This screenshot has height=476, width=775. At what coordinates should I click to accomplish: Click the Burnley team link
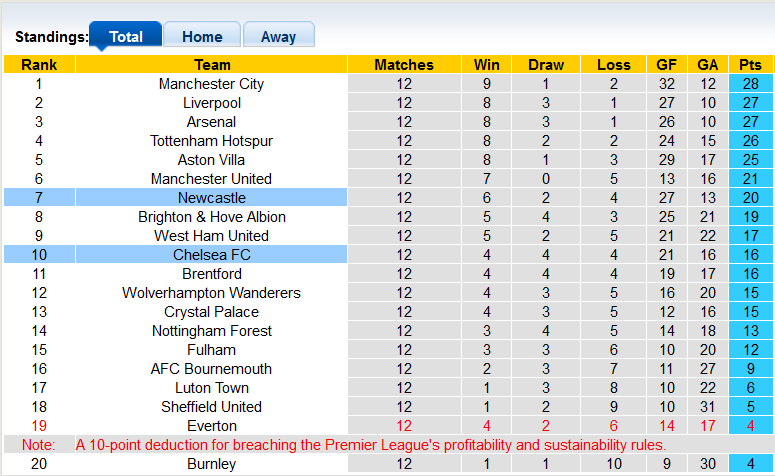211,464
